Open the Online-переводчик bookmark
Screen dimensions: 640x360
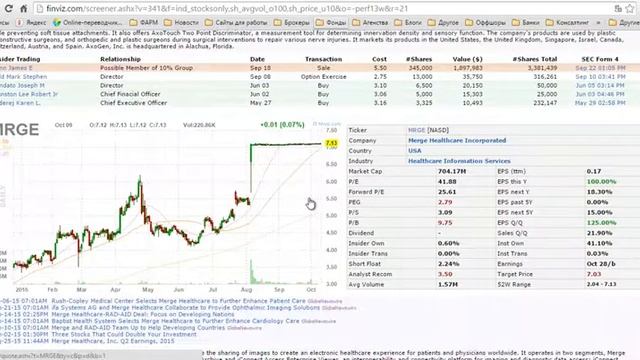tap(87, 22)
